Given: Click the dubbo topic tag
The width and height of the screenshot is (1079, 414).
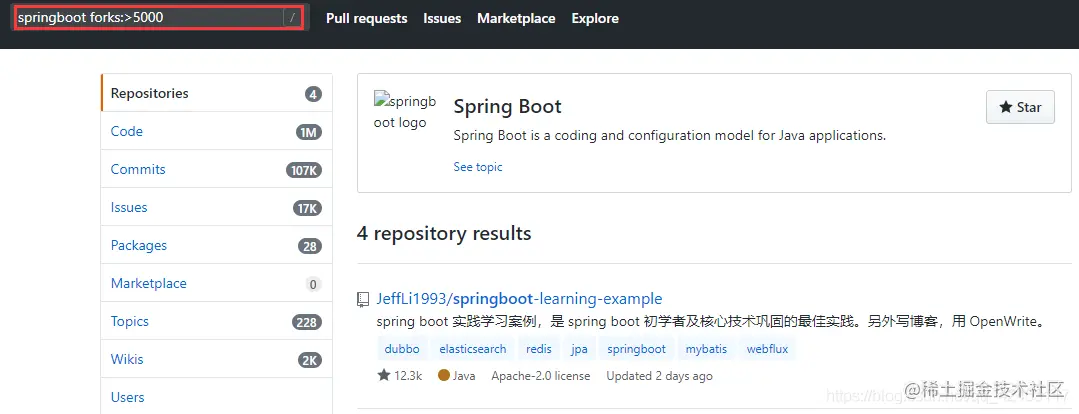Looking at the screenshot, I should [x=403, y=349].
